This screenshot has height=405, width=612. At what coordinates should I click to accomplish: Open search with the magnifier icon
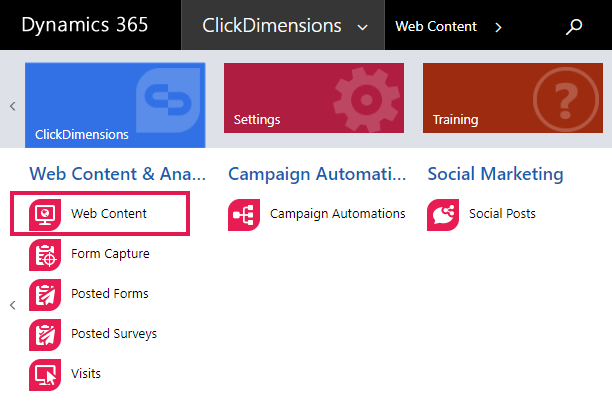pyautogui.click(x=574, y=27)
